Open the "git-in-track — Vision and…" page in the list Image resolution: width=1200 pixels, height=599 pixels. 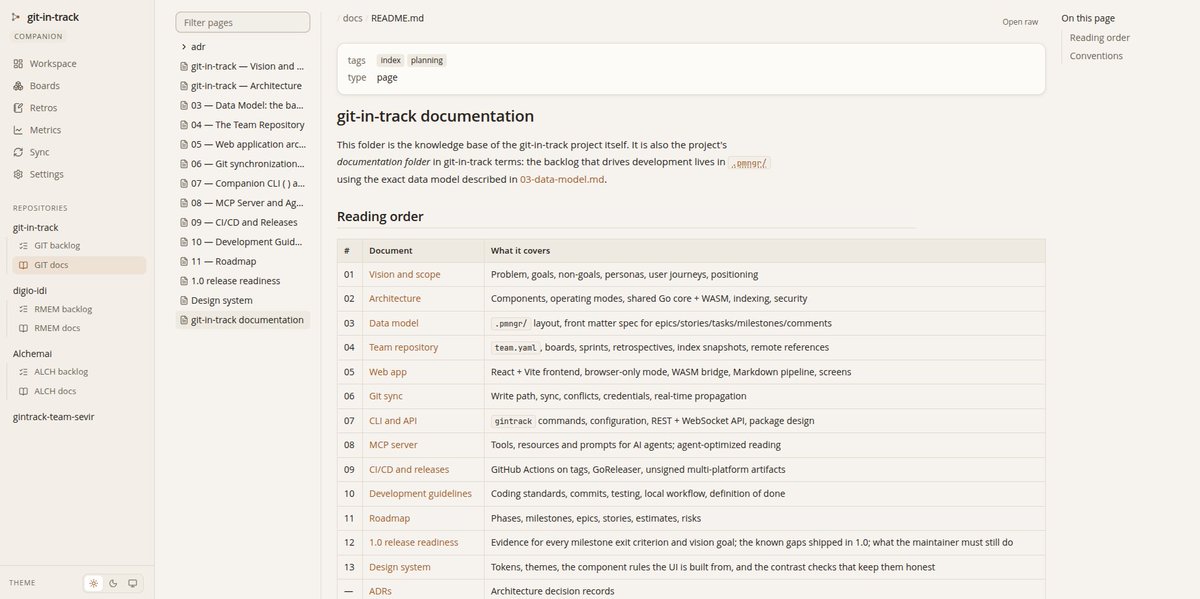tap(243, 66)
